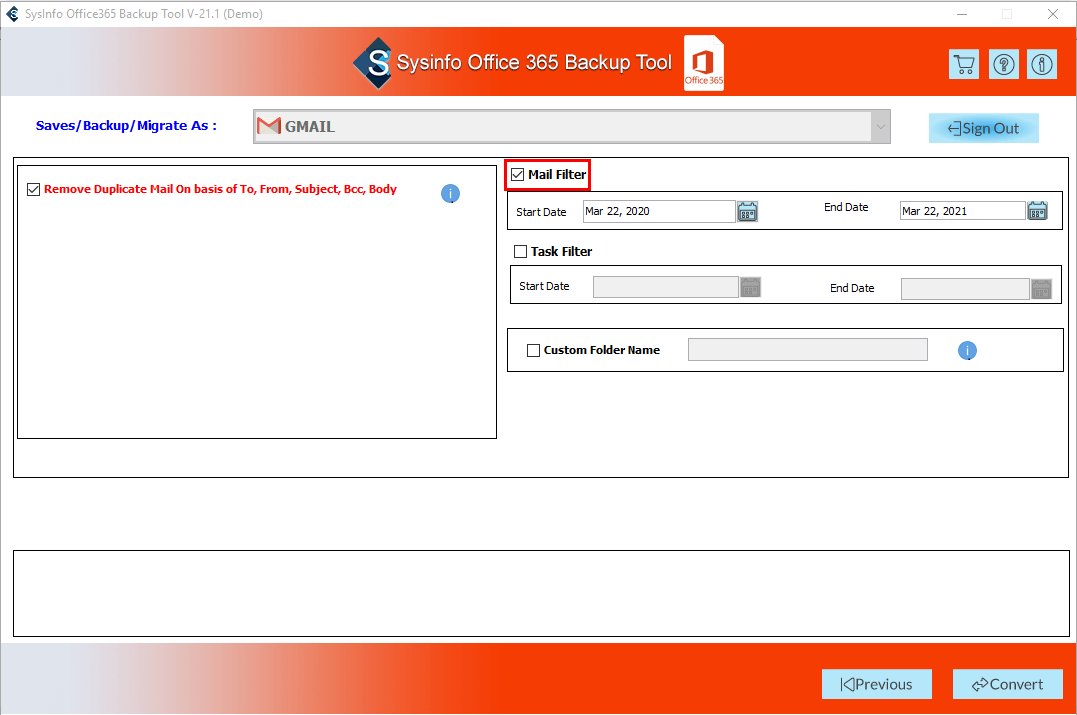Open calendar picker for Mail Filter Start Date
1077x715 pixels.
pos(747,212)
